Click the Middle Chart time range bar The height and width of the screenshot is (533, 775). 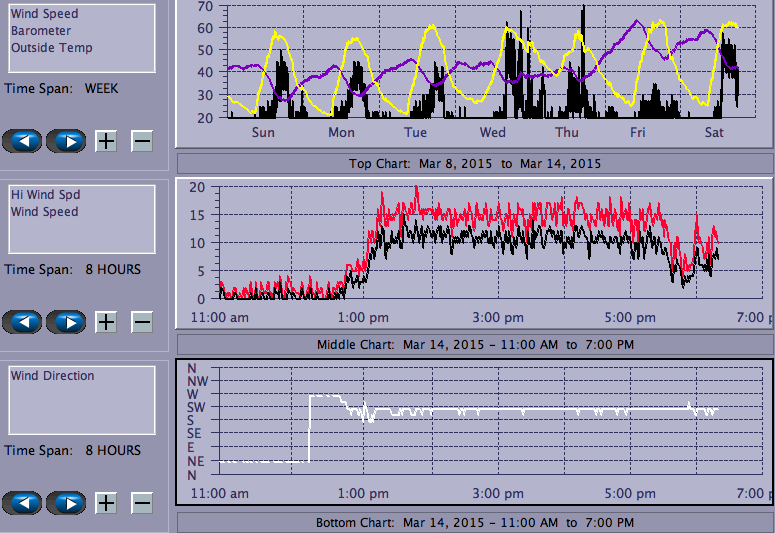pos(475,345)
